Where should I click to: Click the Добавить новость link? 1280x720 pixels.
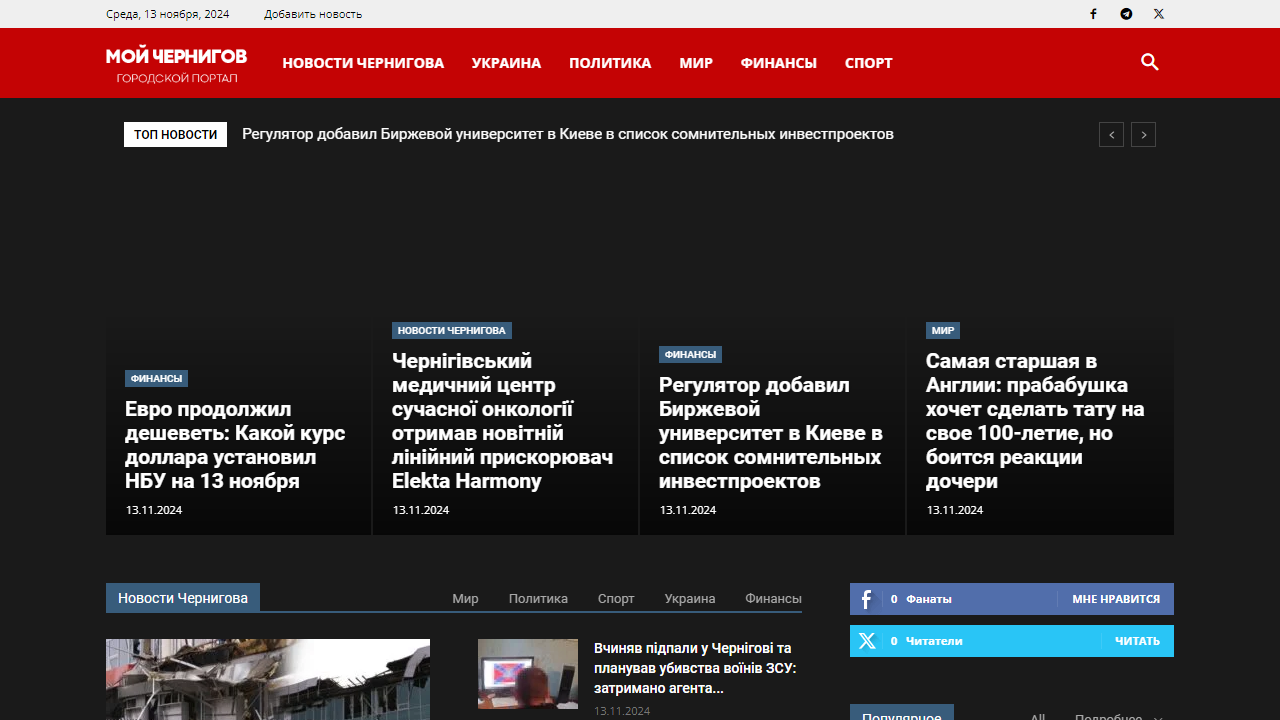(x=313, y=14)
